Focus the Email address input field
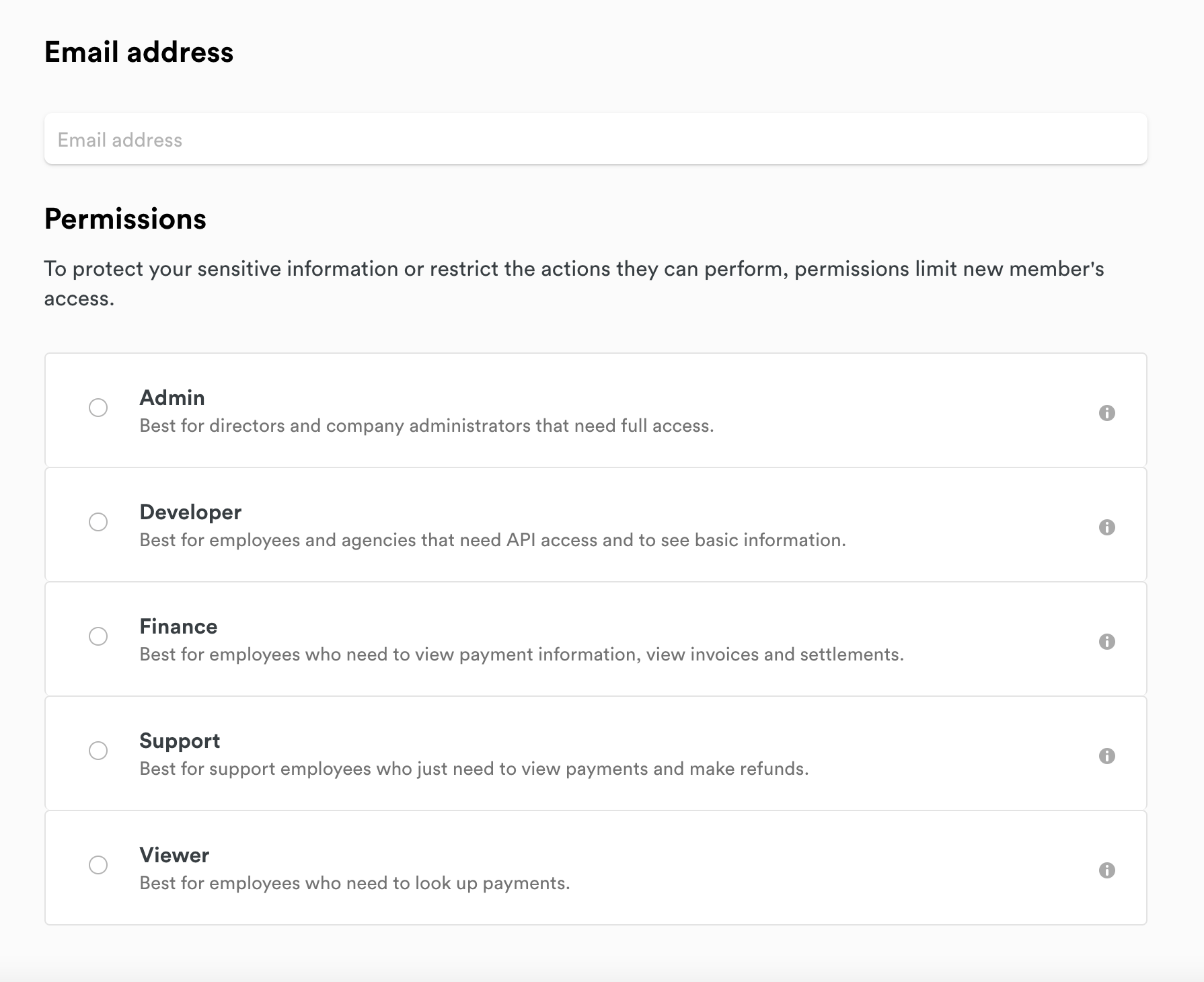 click(595, 139)
